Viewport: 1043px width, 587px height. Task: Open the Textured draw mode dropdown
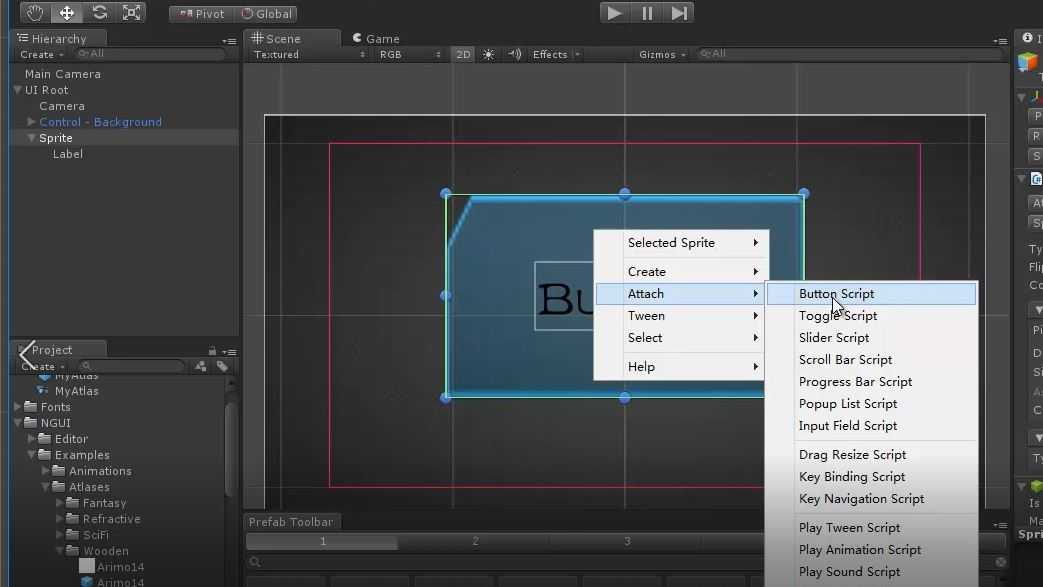309,55
